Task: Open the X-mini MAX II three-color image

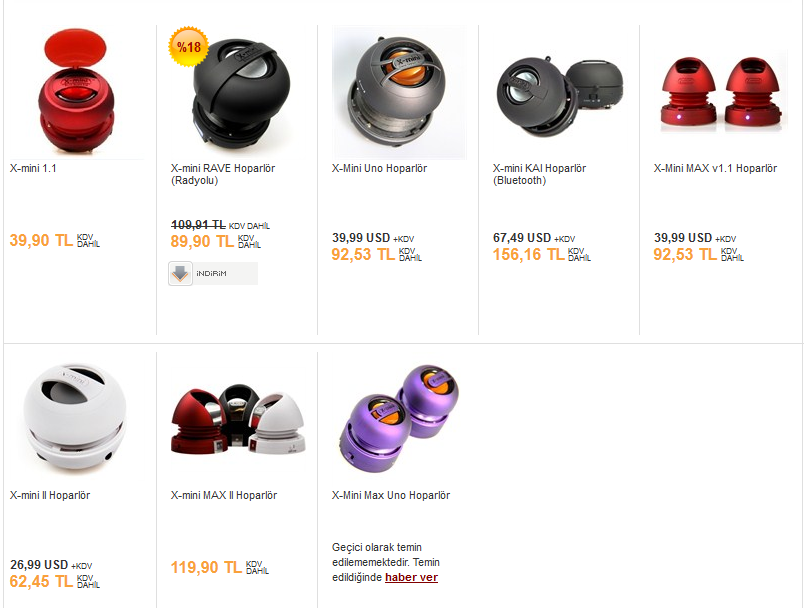Action: [x=237, y=419]
